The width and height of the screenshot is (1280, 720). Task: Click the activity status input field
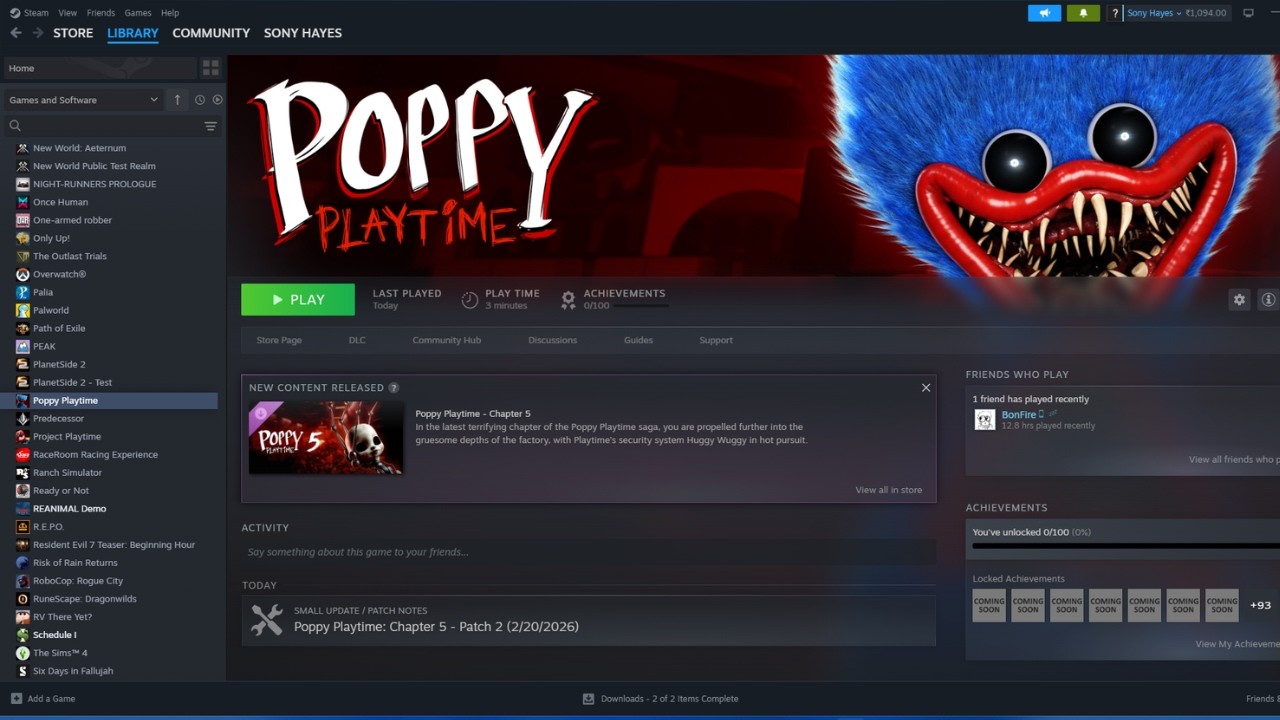(x=589, y=552)
